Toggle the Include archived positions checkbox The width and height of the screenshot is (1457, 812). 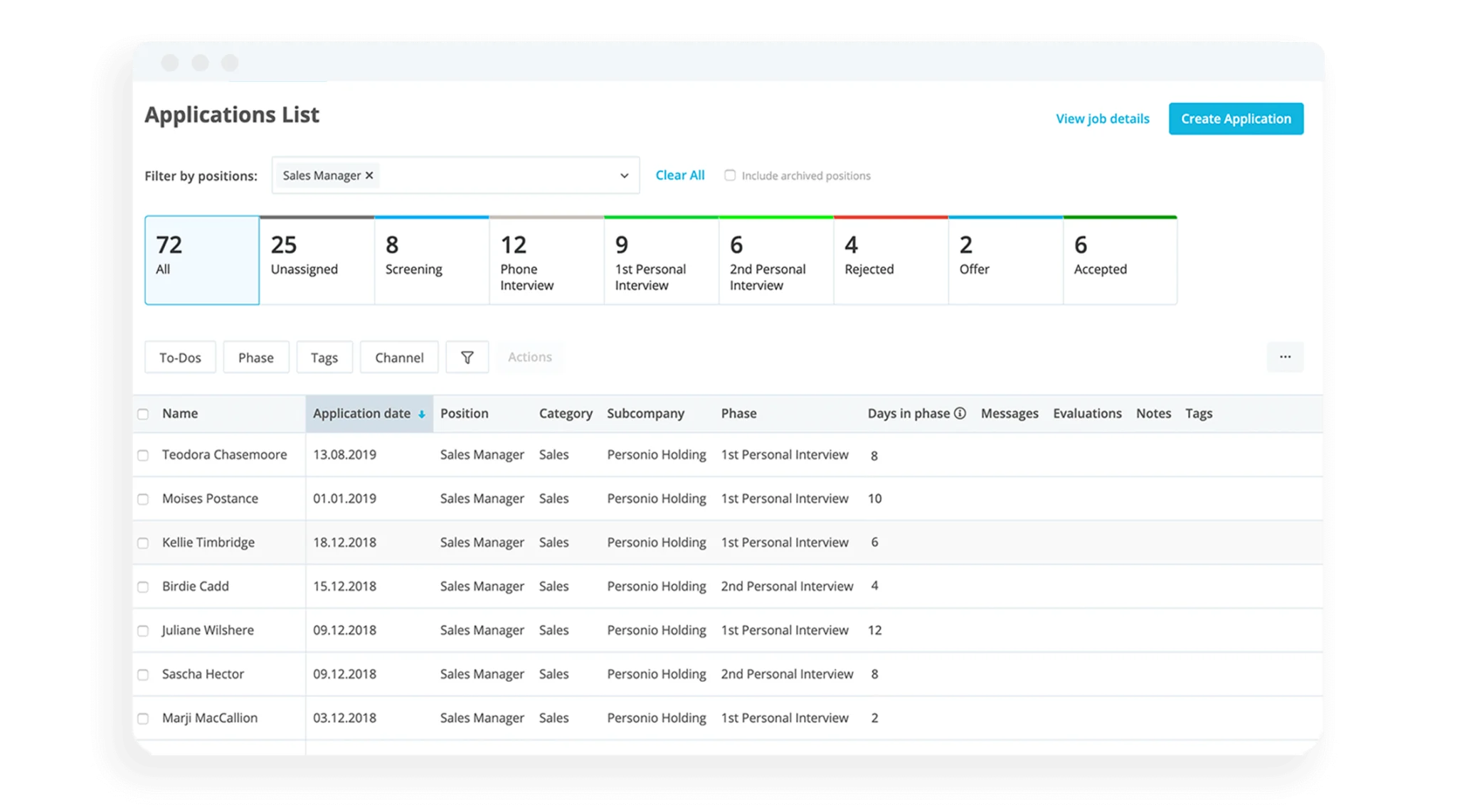tap(731, 176)
